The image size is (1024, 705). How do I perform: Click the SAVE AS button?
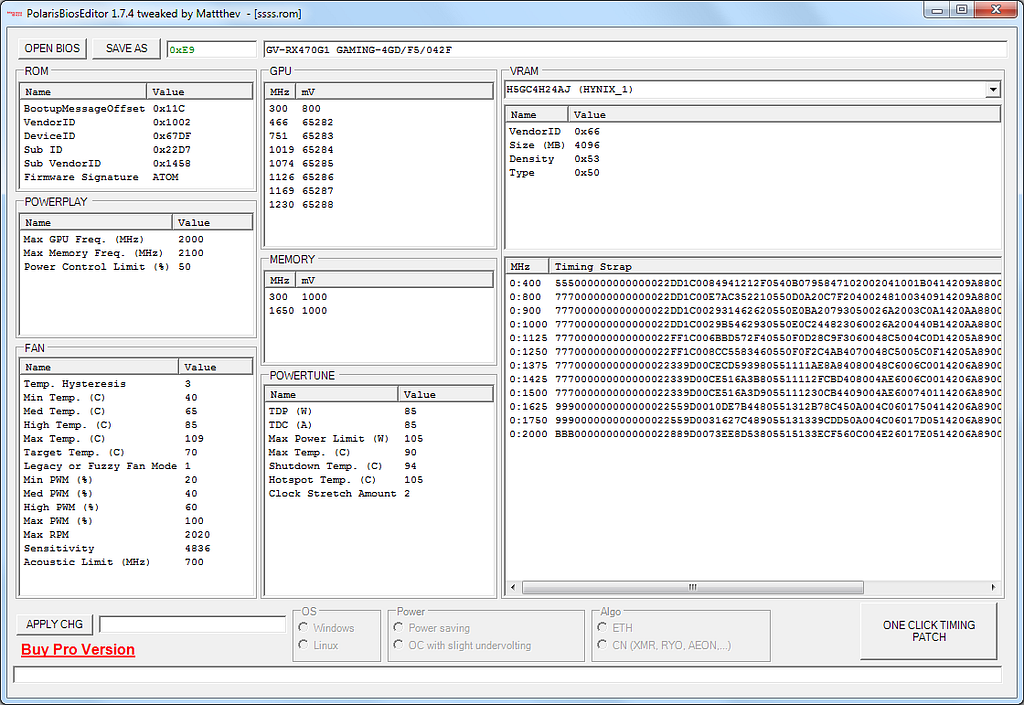[x=126, y=48]
